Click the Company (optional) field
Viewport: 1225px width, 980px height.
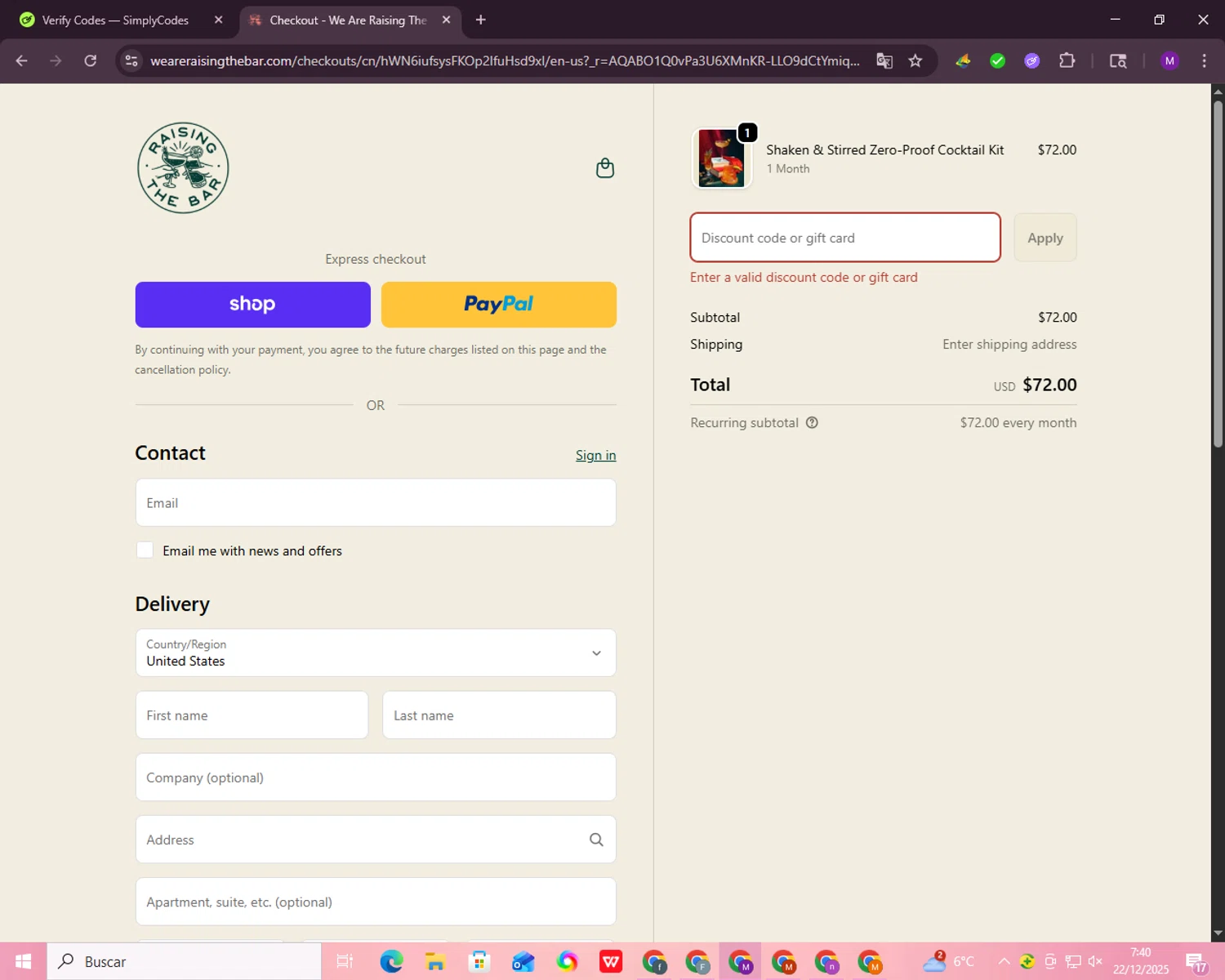(376, 777)
